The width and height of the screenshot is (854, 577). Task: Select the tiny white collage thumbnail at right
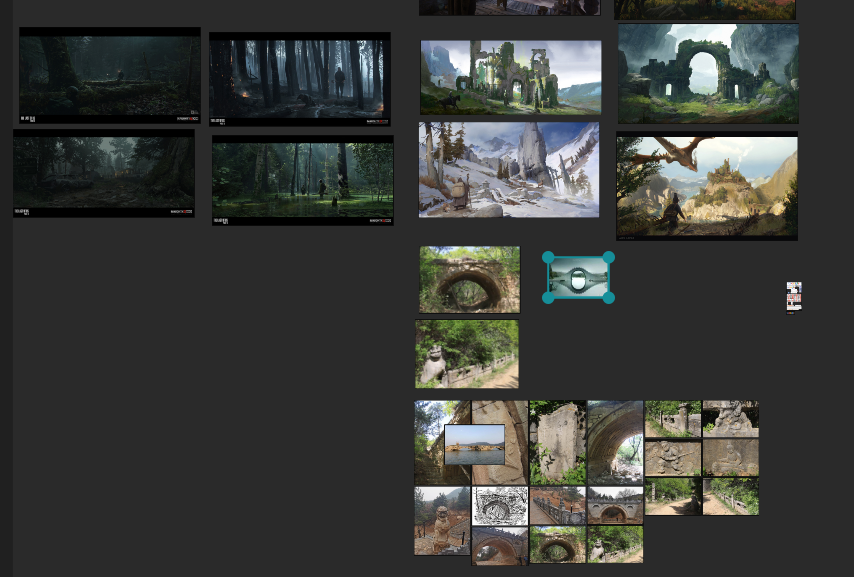(794, 298)
